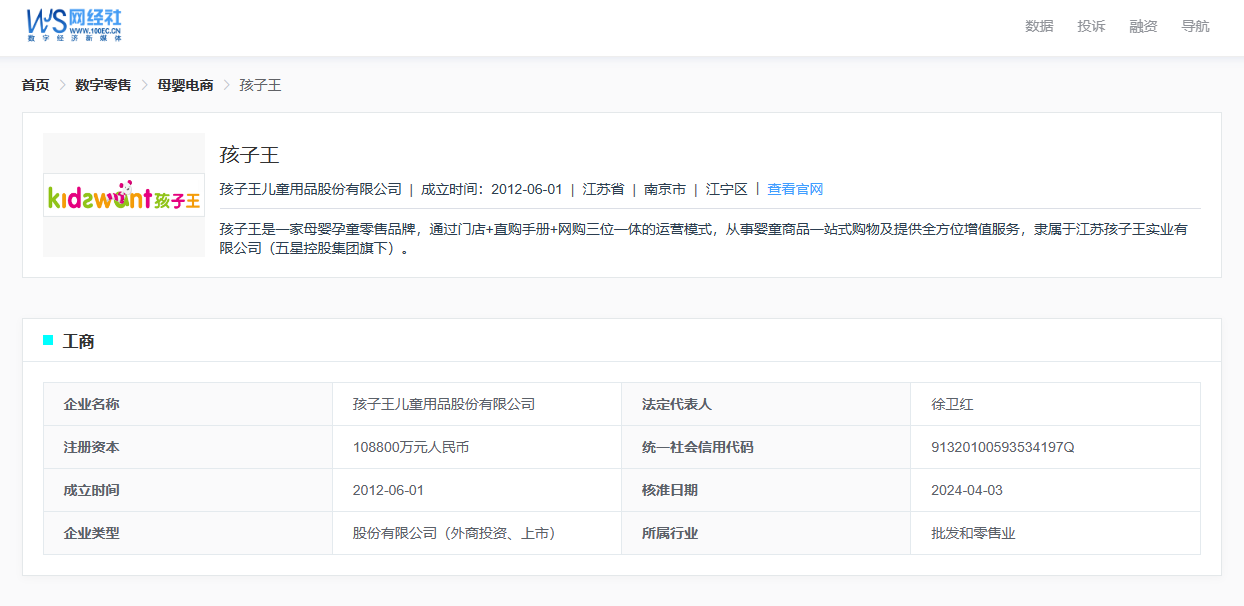Go to 首页 breadcrumb

[36, 85]
